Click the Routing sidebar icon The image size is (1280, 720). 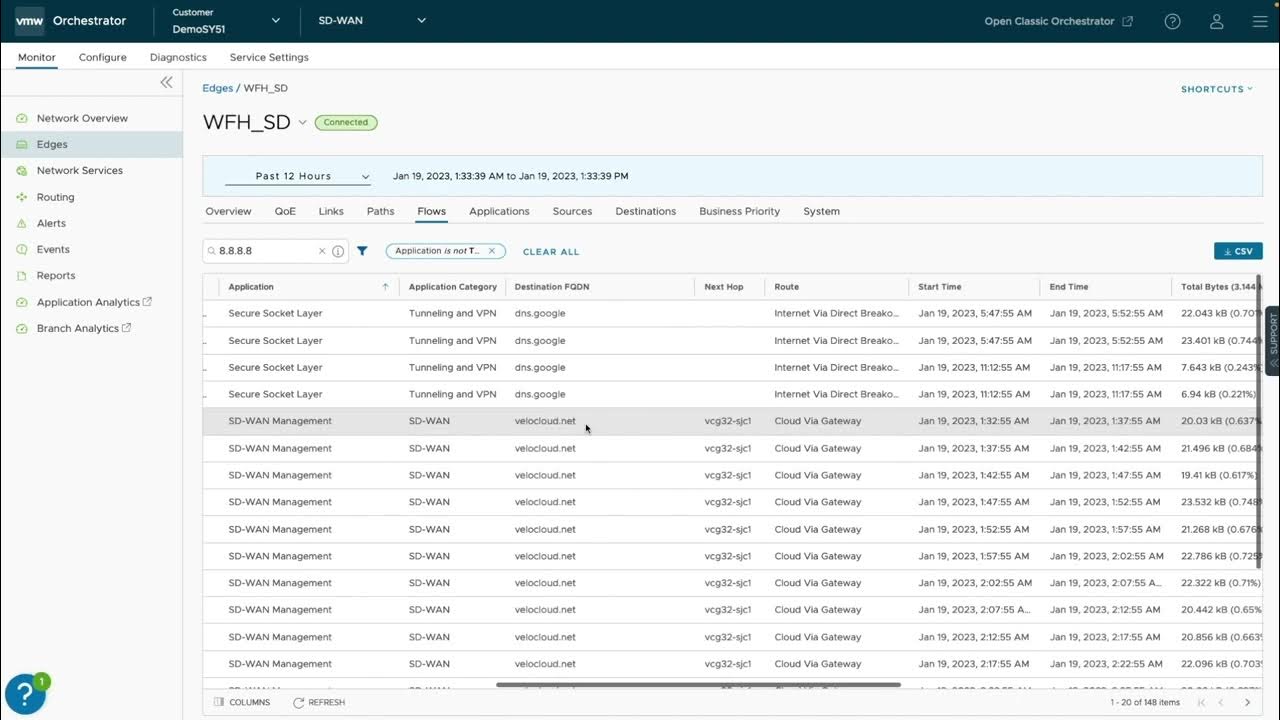click(22, 197)
